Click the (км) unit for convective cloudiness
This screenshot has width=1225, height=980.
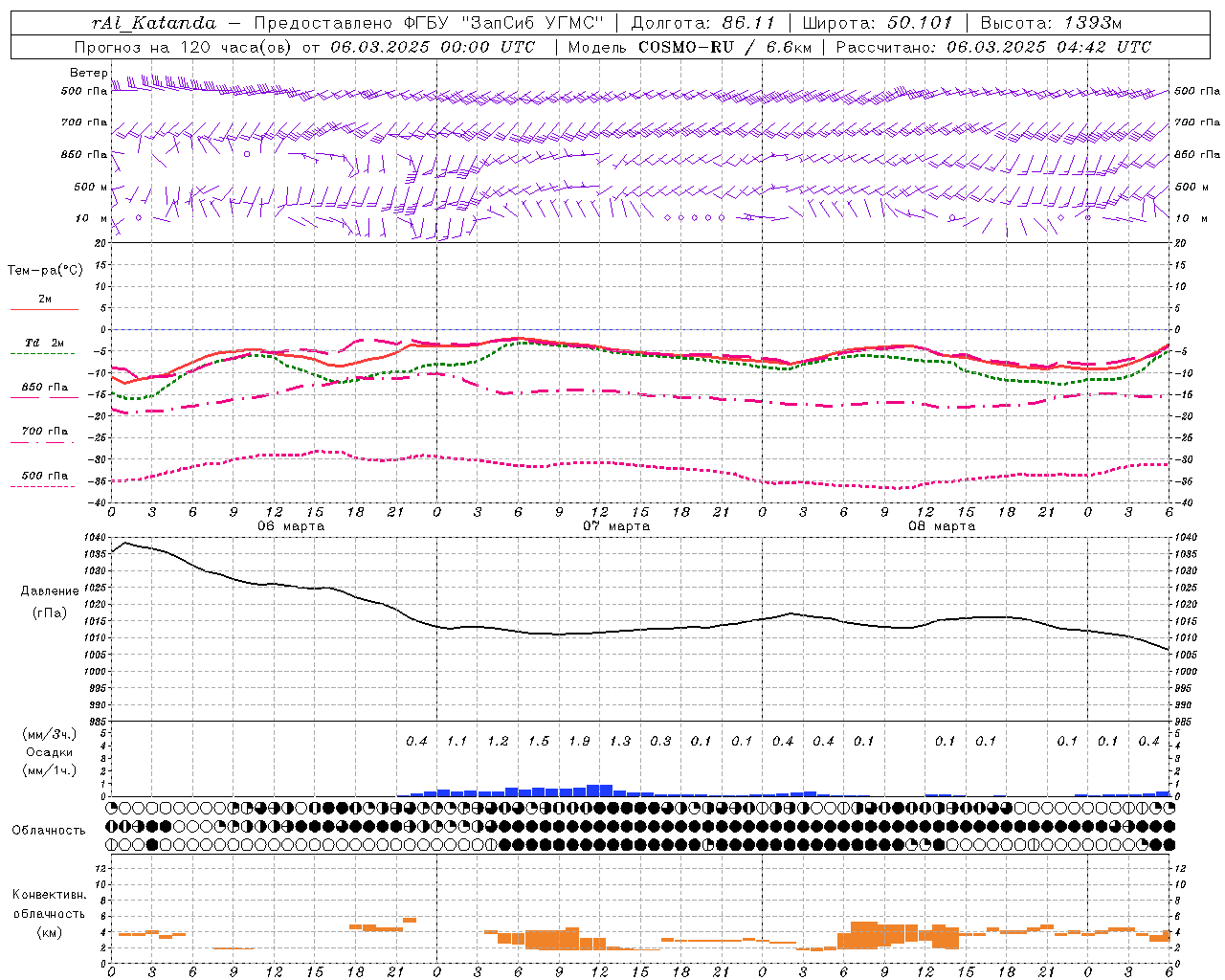(x=50, y=932)
